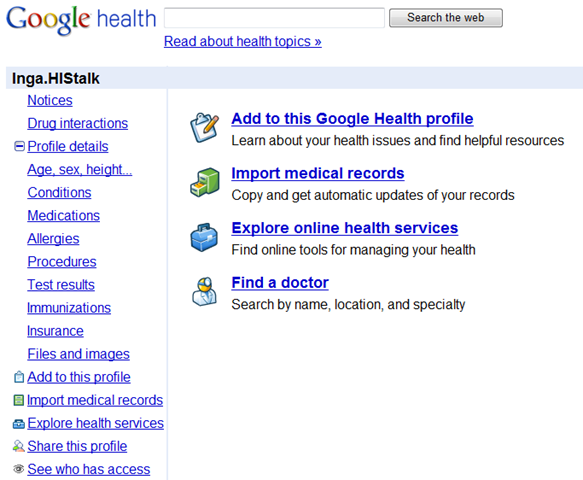Open Immunizations in profile details
The image size is (583, 480).
pos(69,308)
